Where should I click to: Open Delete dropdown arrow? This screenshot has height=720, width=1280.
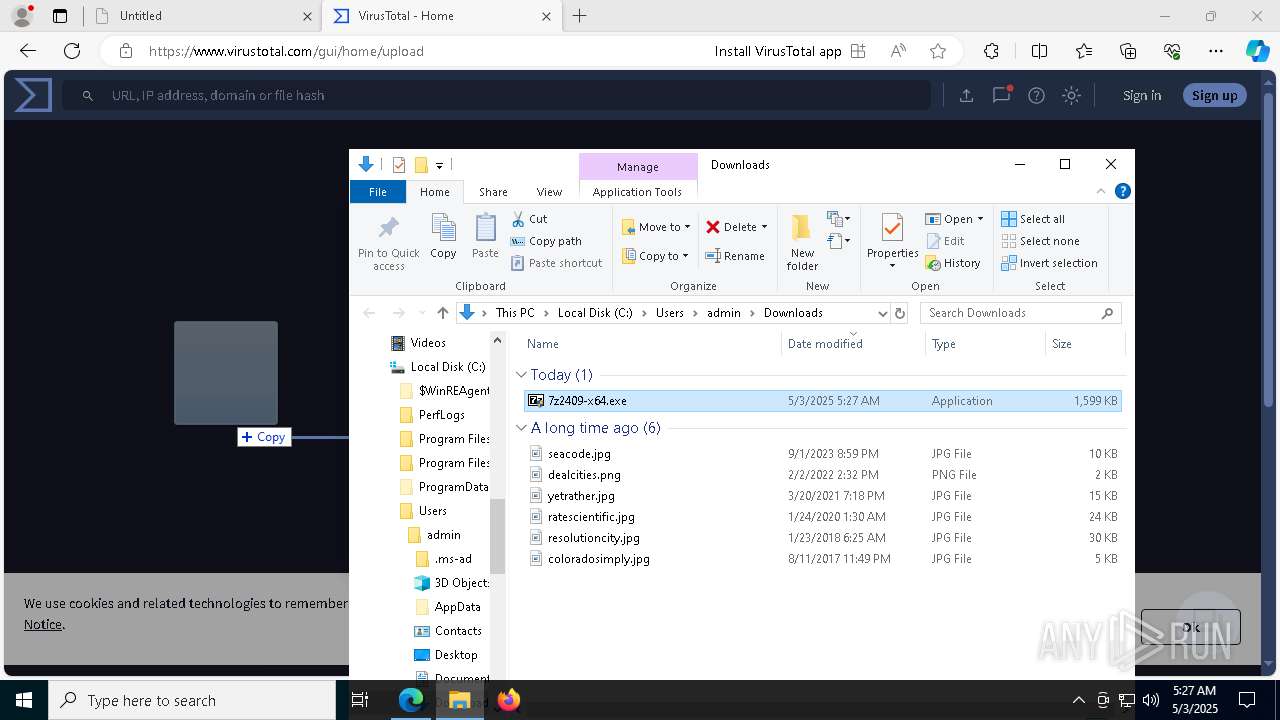coord(764,227)
